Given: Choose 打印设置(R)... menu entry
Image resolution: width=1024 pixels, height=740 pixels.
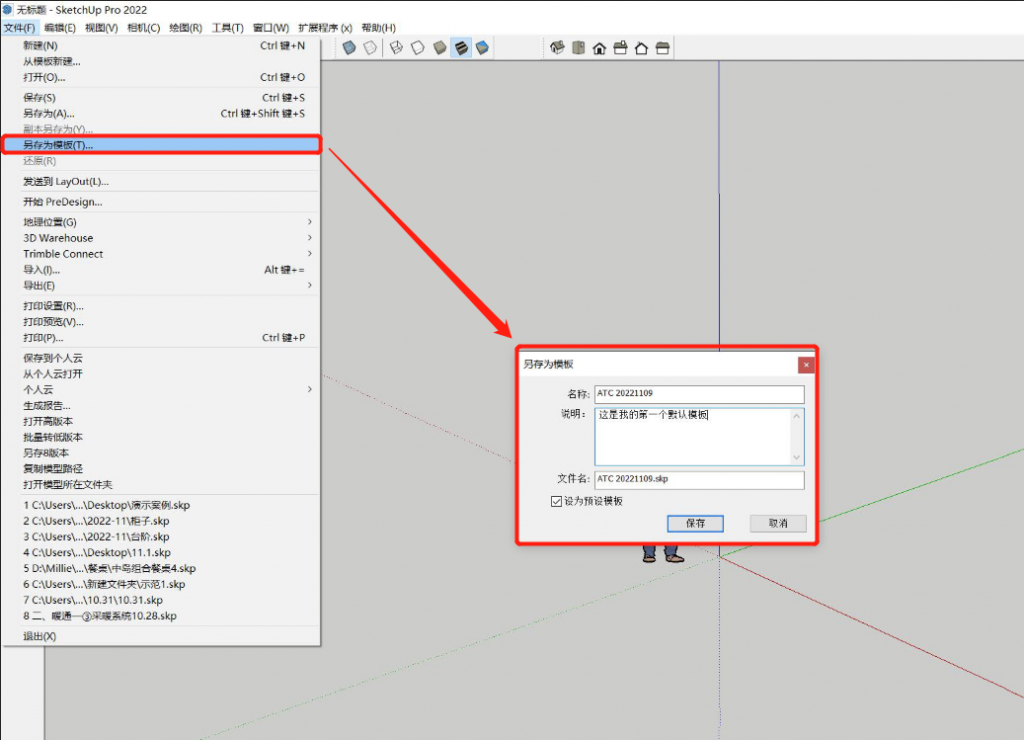Looking at the screenshot, I should [x=162, y=306].
